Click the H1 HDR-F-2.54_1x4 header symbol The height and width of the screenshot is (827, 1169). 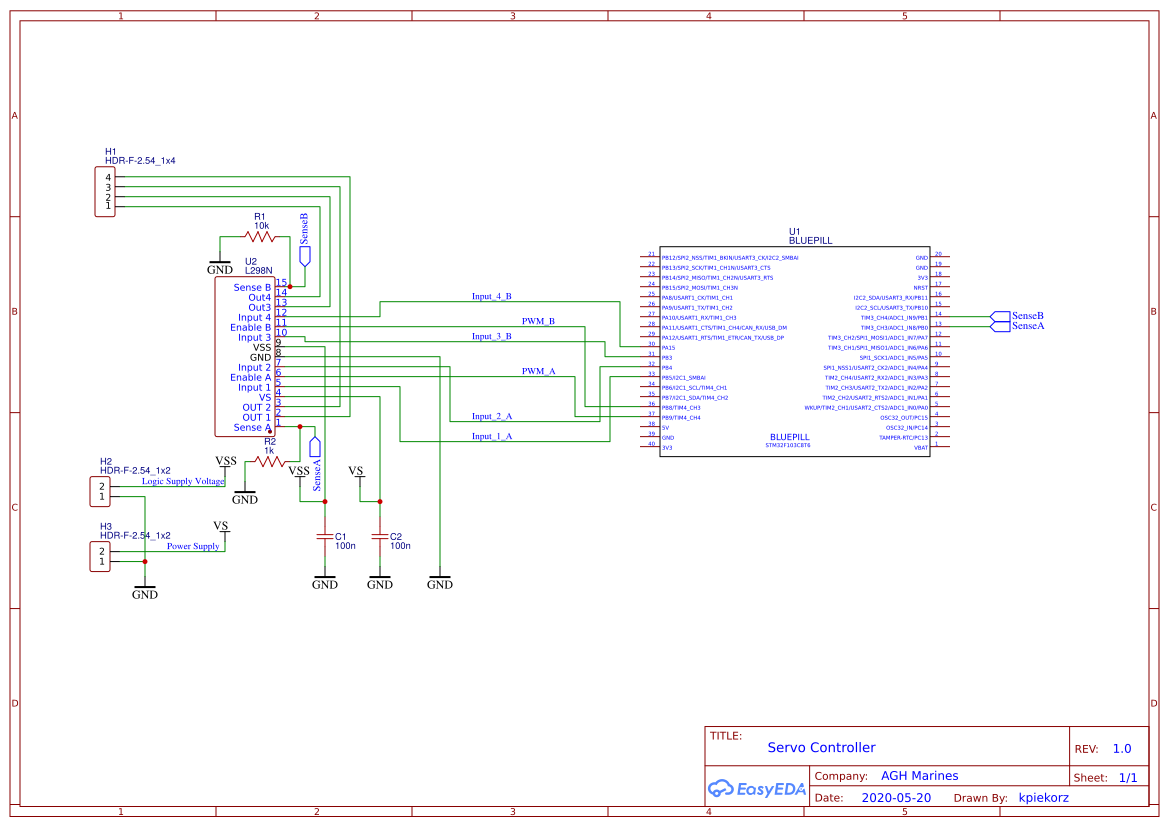pyautogui.click(x=104, y=190)
